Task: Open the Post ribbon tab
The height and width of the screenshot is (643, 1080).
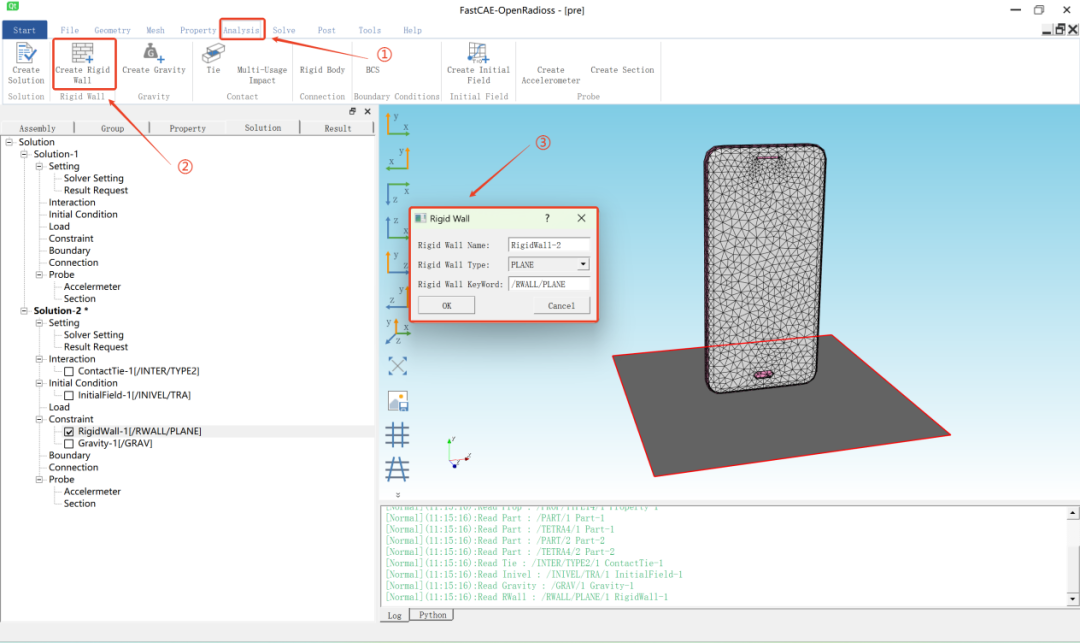Action: click(326, 30)
